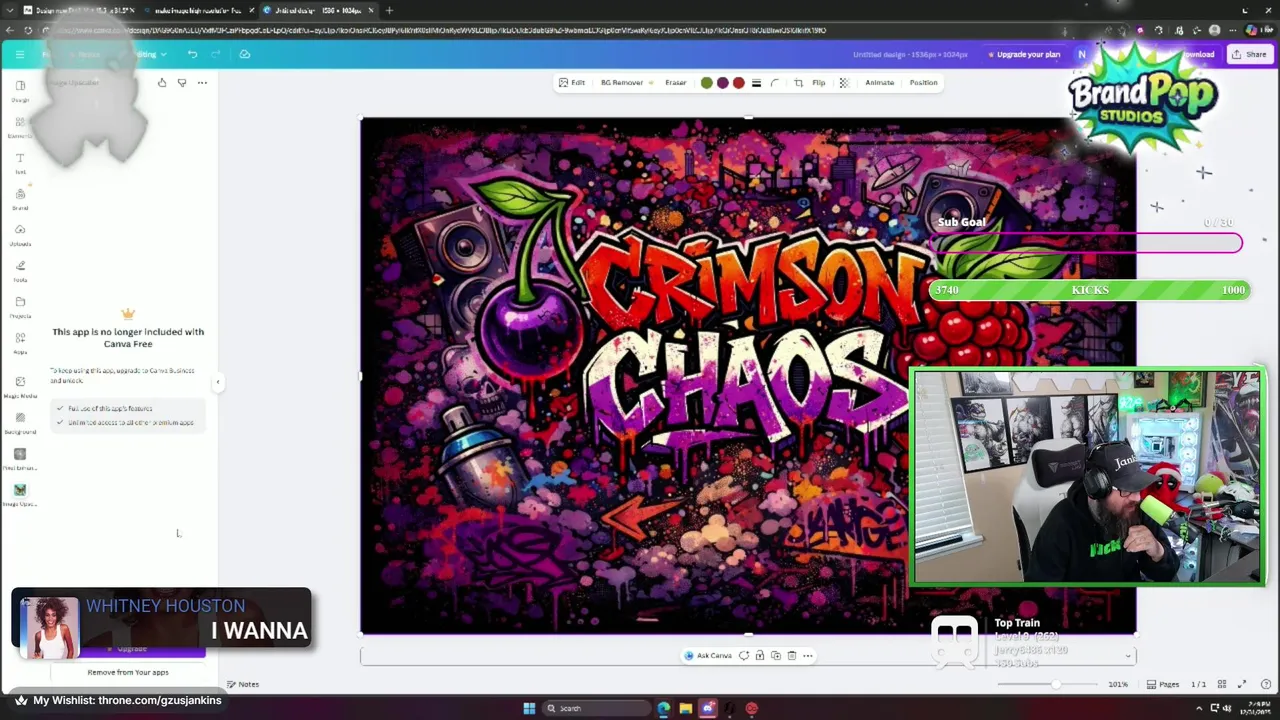
Task: Click the rotate icon beside Ask Canva
Action: [744, 656]
